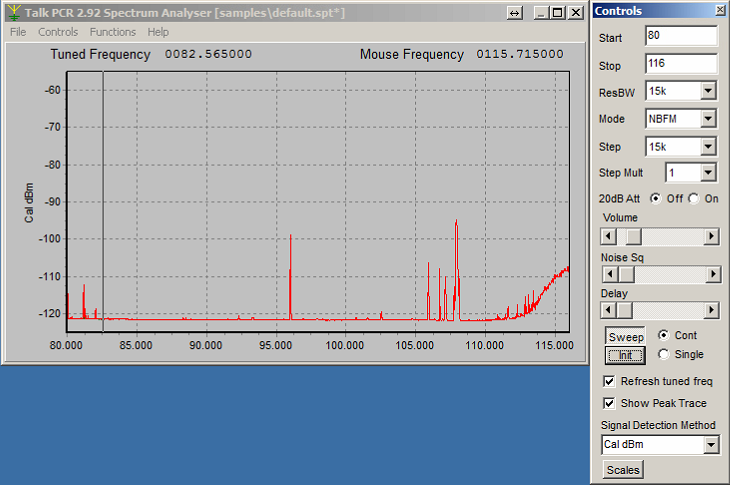The image size is (730, 485).
Task: Open Signal Detection Method dropdown
Action: point(711,445)
